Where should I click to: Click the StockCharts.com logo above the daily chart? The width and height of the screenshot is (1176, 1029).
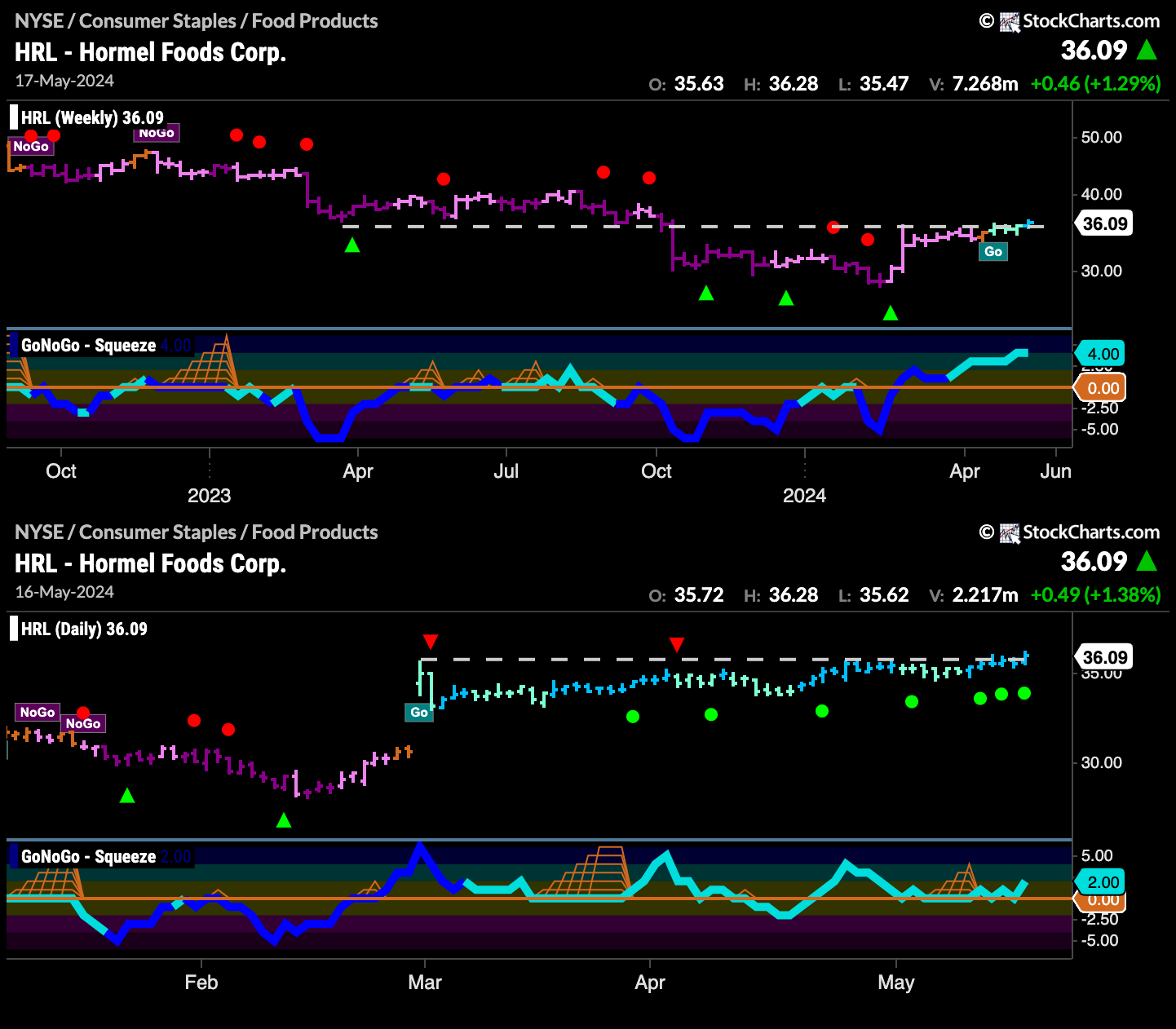(1069, 532)
